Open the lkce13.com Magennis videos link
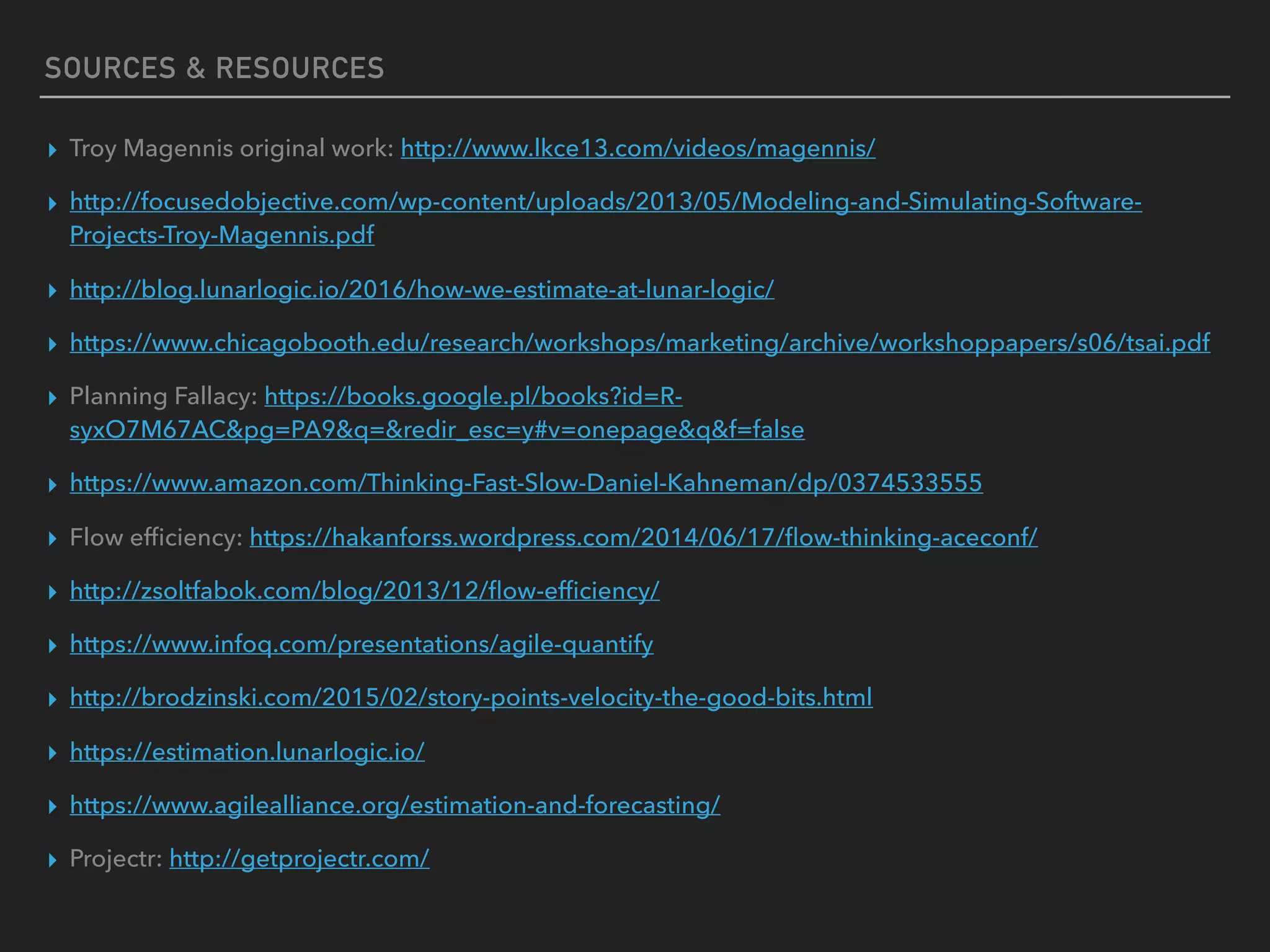This screenshot has height=952, width=1270. tap(637, 149)
